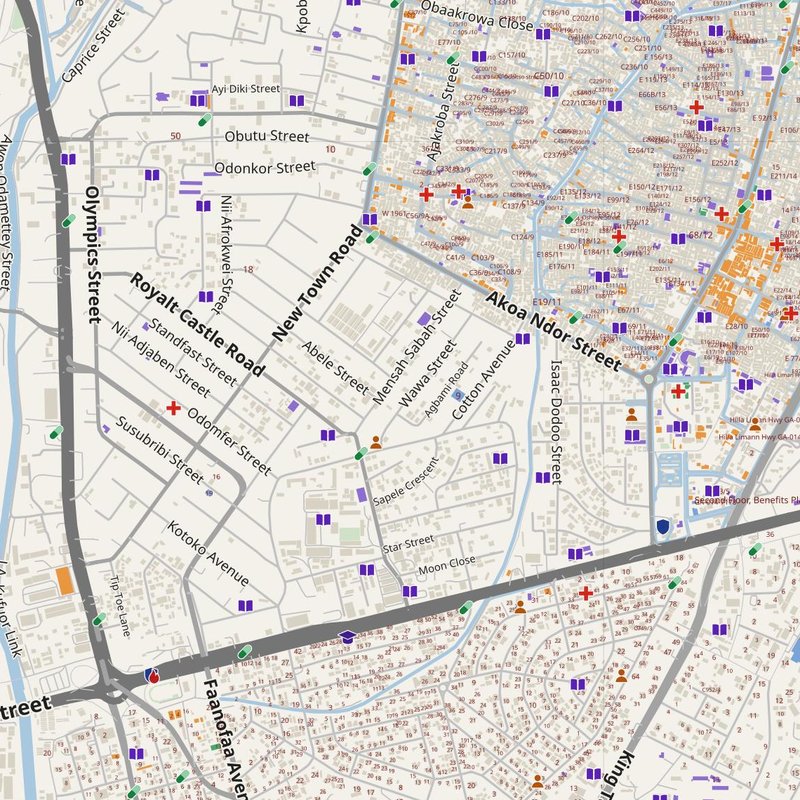
Task: Click the red cross icon beside Odomfer Street
Action: coord(173,408)
